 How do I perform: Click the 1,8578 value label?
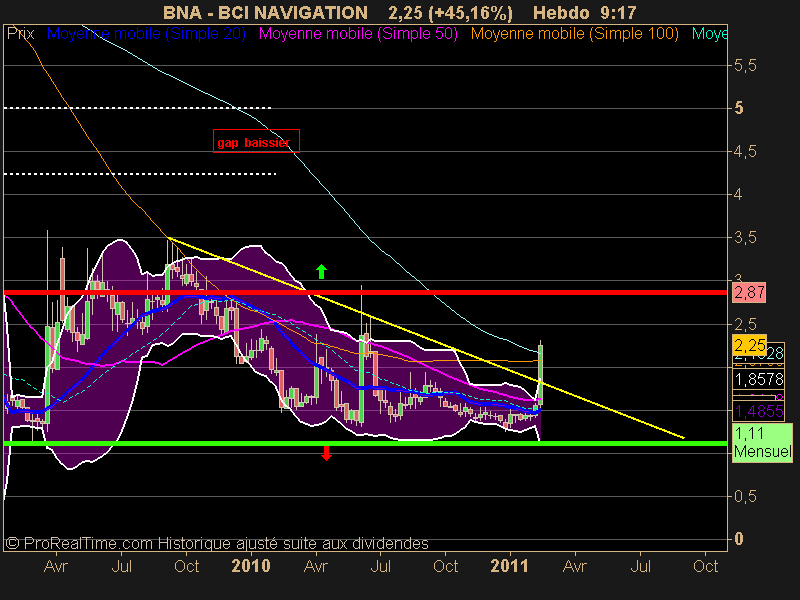click(759, 379)
